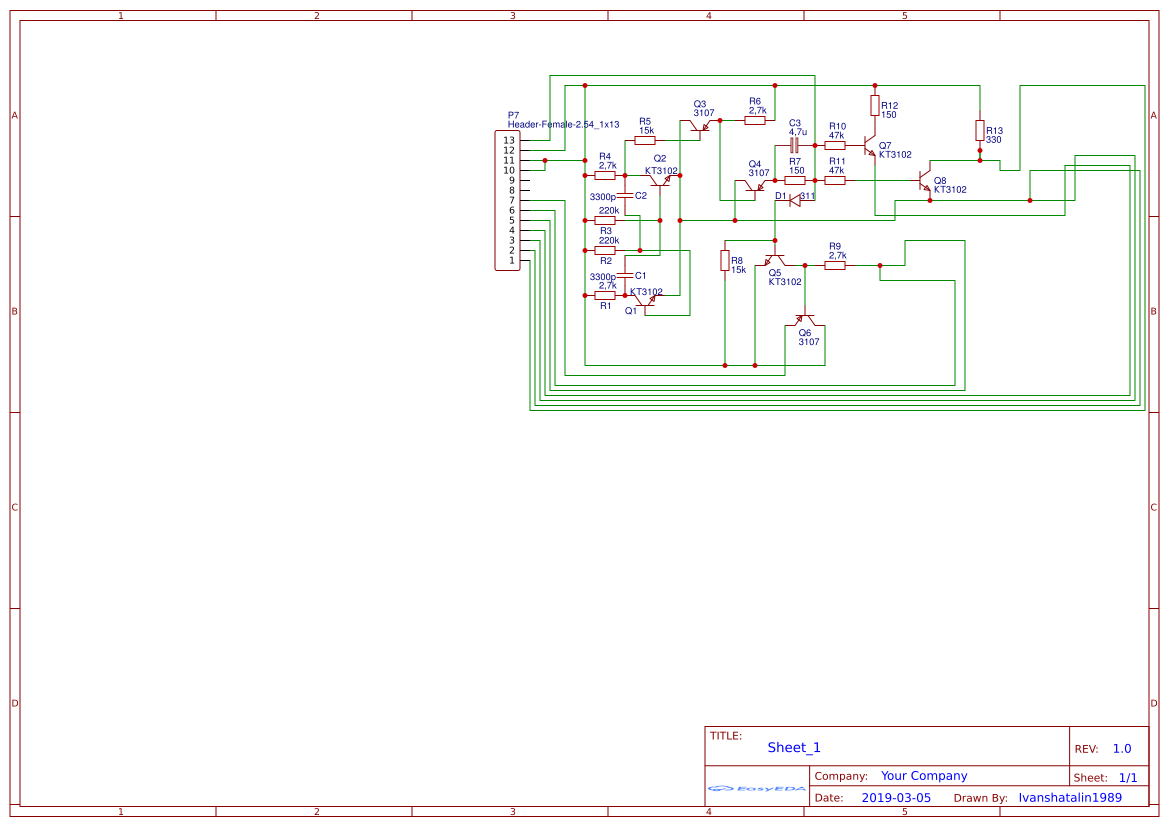Pick resistor R6 symbol
The image size is (1169, 827).
coord(754,120)
